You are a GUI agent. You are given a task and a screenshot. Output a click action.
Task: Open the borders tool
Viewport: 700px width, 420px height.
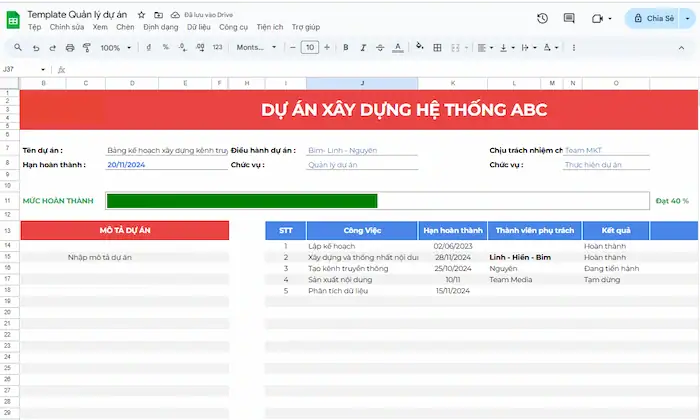click(x=438, y=47)
